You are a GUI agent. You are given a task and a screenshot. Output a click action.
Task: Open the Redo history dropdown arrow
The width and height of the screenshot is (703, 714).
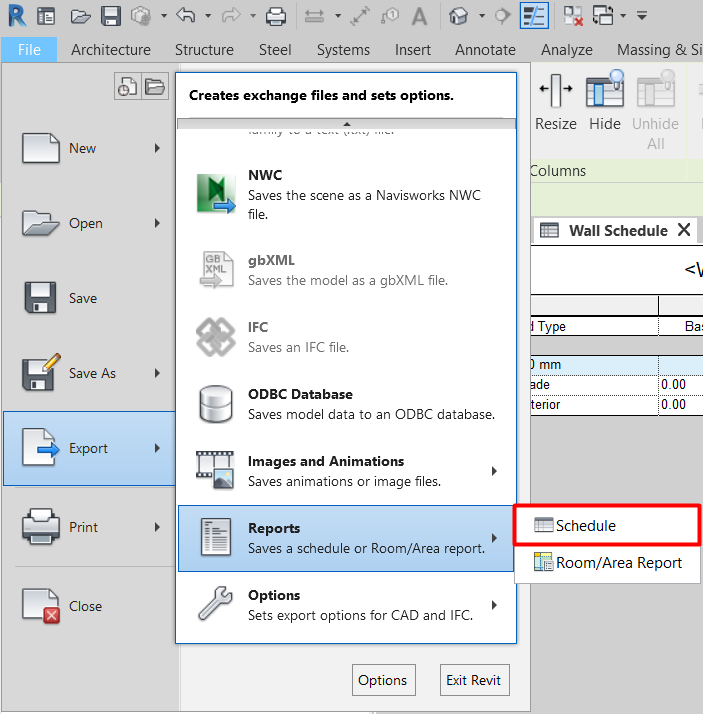tap(253, 16)
